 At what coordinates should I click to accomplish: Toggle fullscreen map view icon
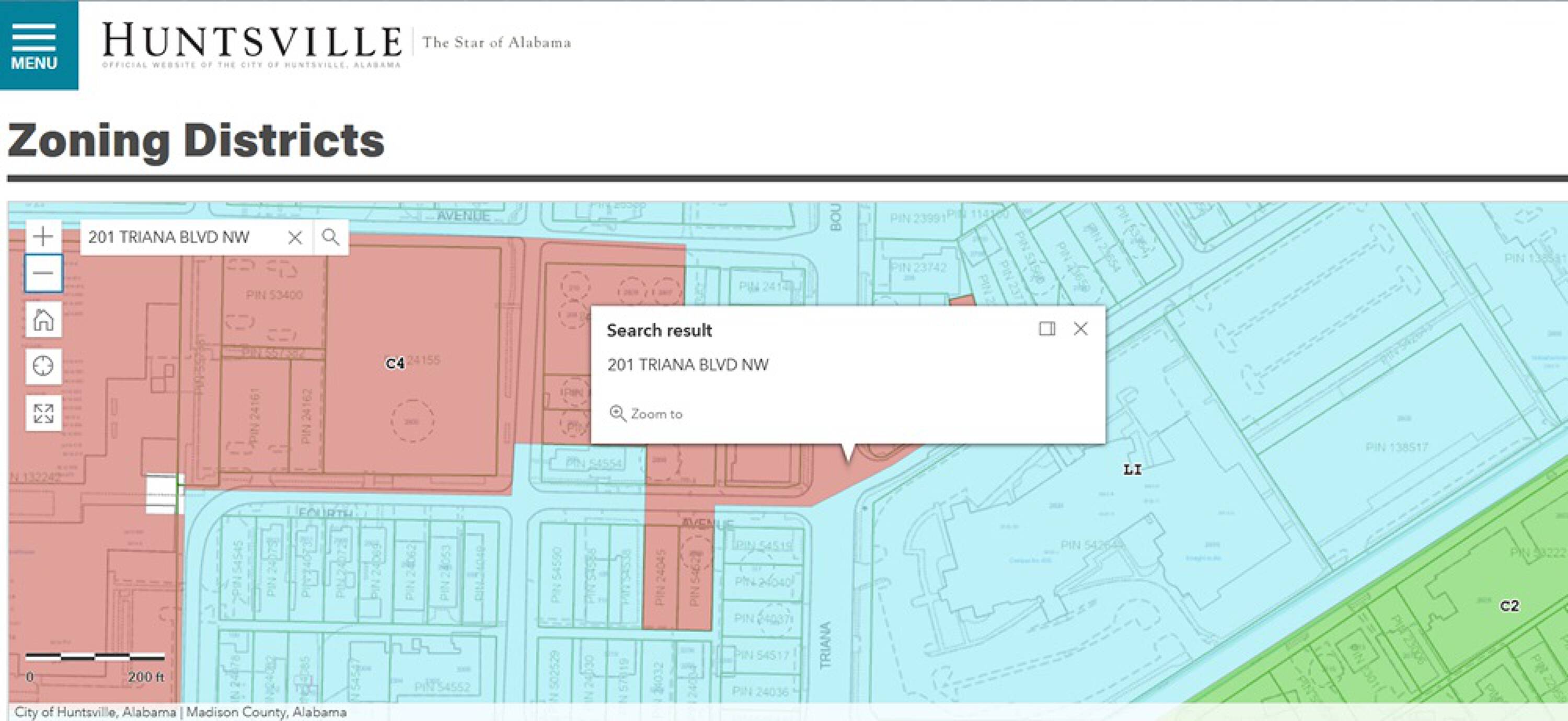click(43, 414)
